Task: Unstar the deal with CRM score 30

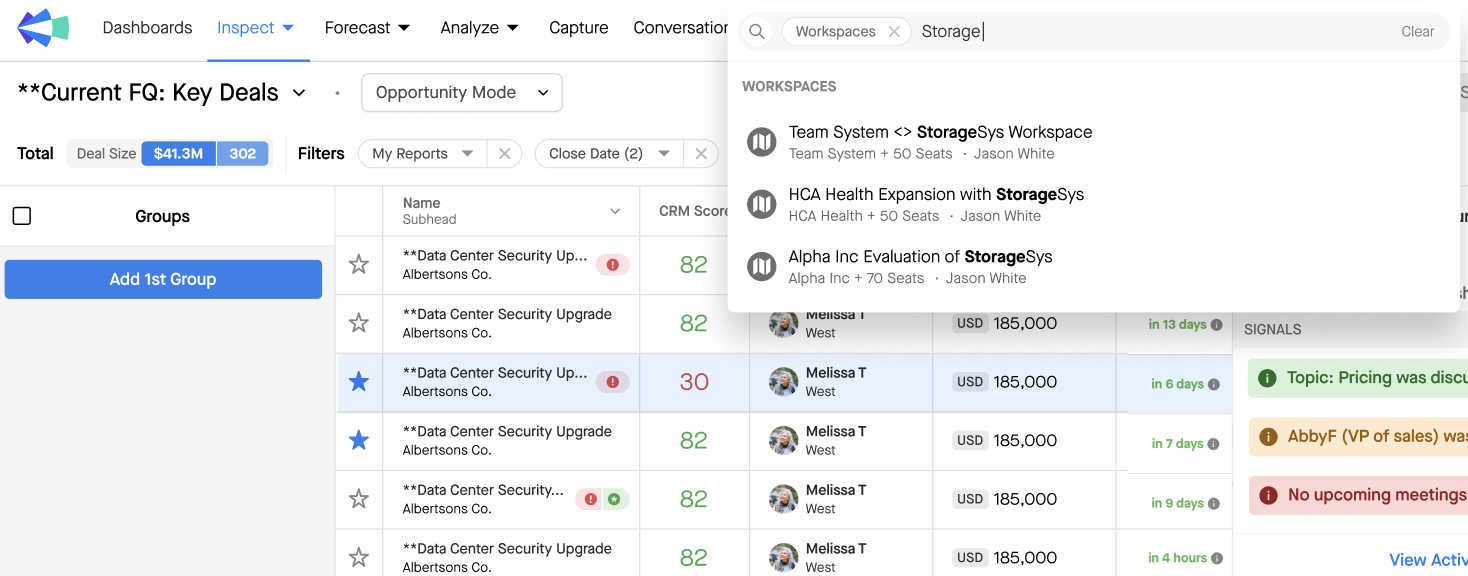Action: click(x=358, y=382)
